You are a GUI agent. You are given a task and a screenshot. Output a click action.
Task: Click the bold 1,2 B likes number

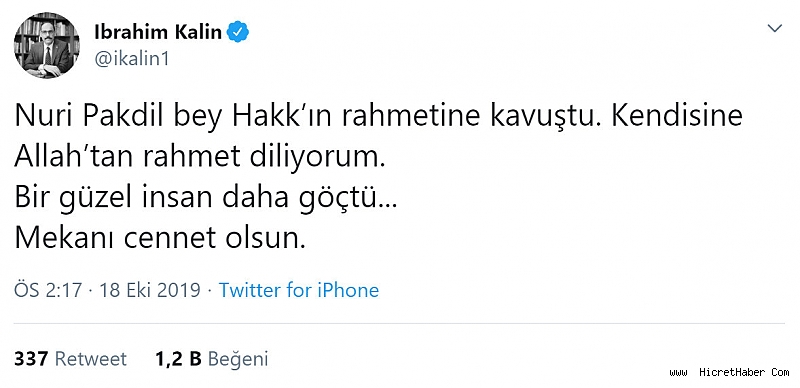(x=179, y=359)
